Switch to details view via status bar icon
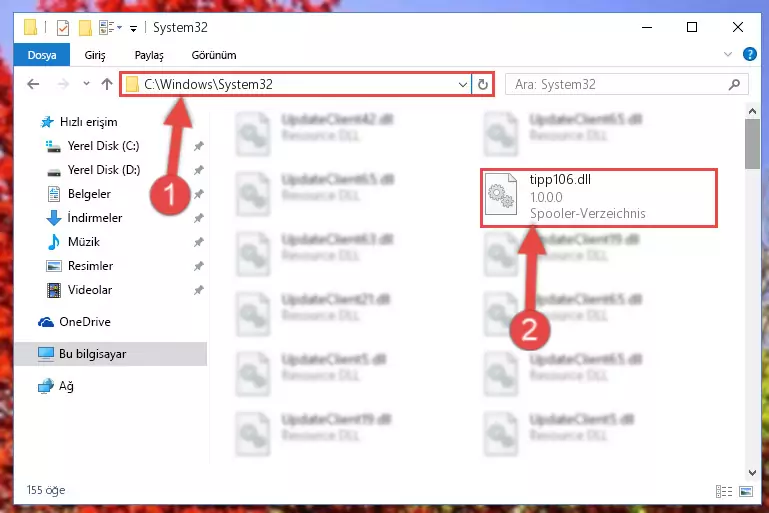 (723, 491)
